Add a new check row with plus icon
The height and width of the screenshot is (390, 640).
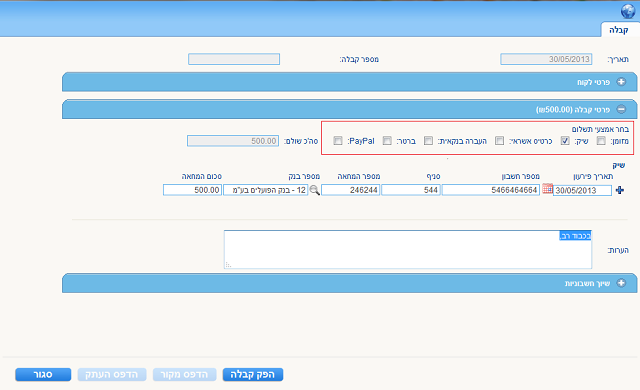point(620,190)
